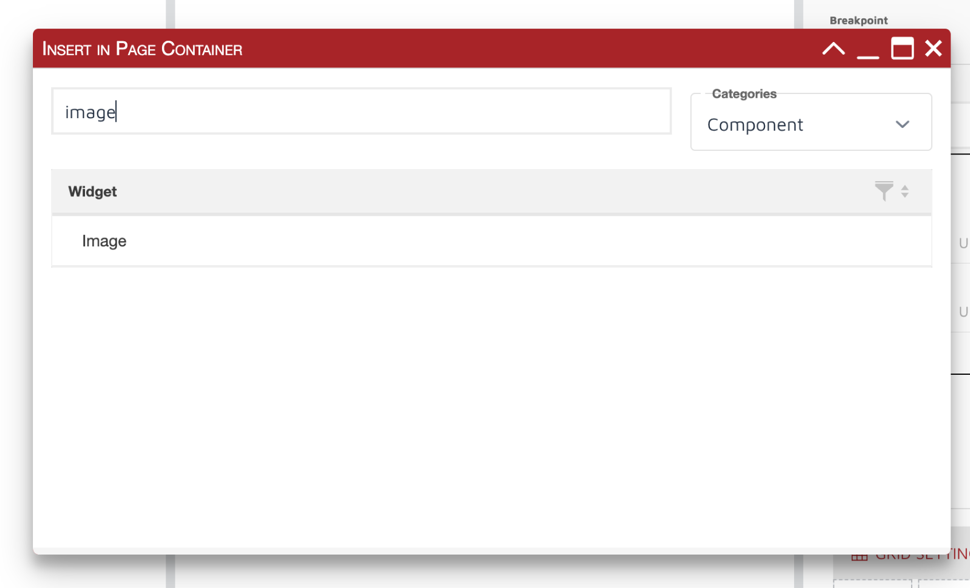This screenshot has height=588, width=970.
Task: Click the sort arrows icon beside the filter
Action: point(905,191)
